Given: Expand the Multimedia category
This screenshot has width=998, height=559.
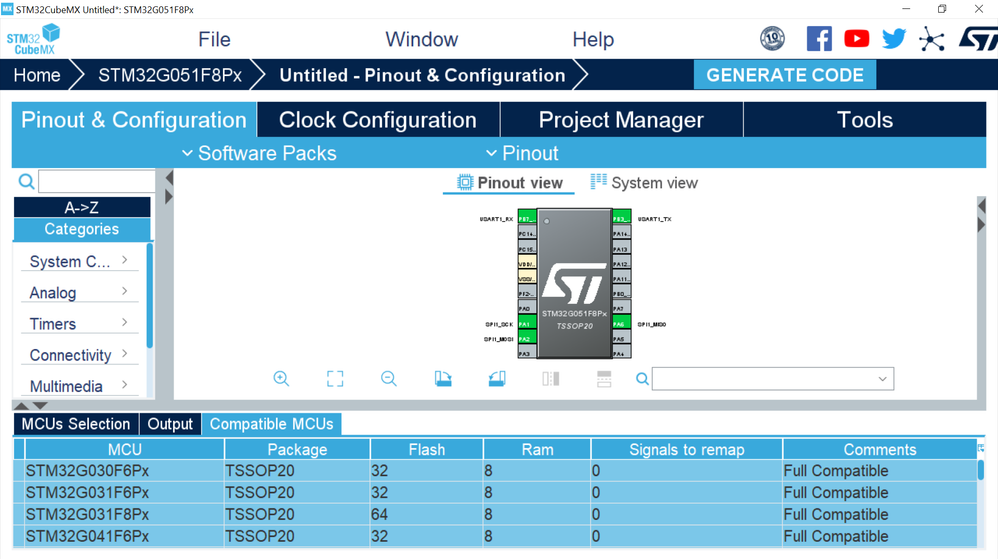Looking at the screenshot, I should tap(79, 386).
